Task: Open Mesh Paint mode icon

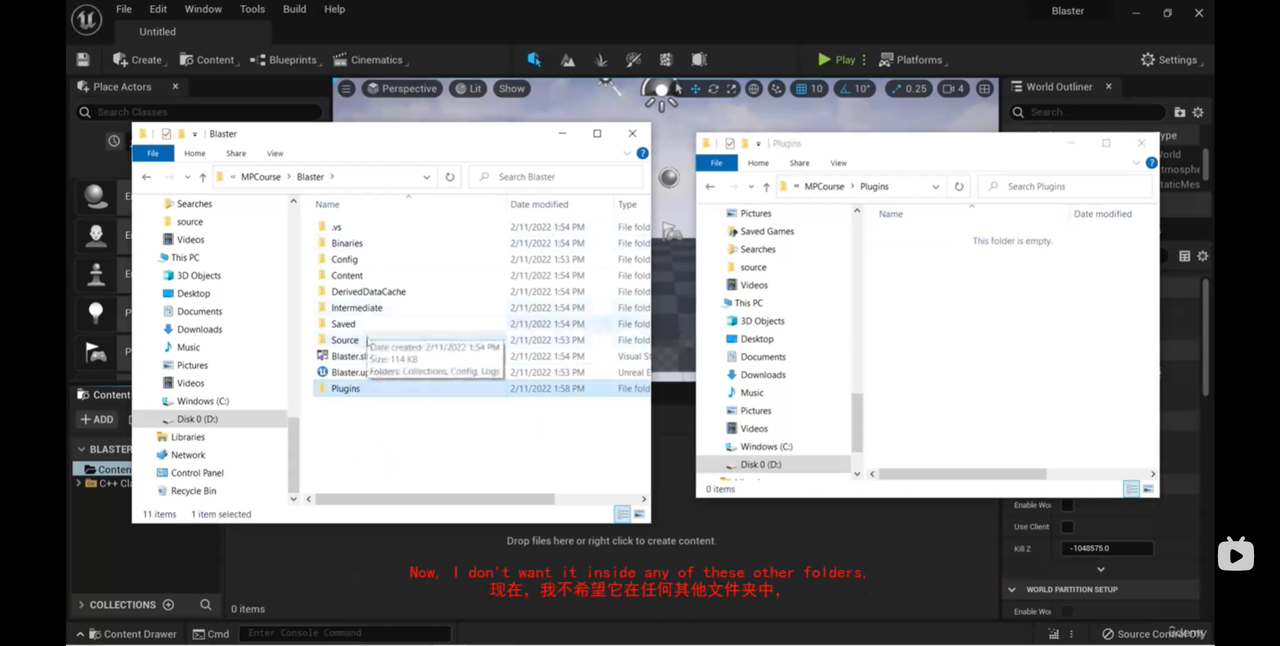Action: (634, 60)
